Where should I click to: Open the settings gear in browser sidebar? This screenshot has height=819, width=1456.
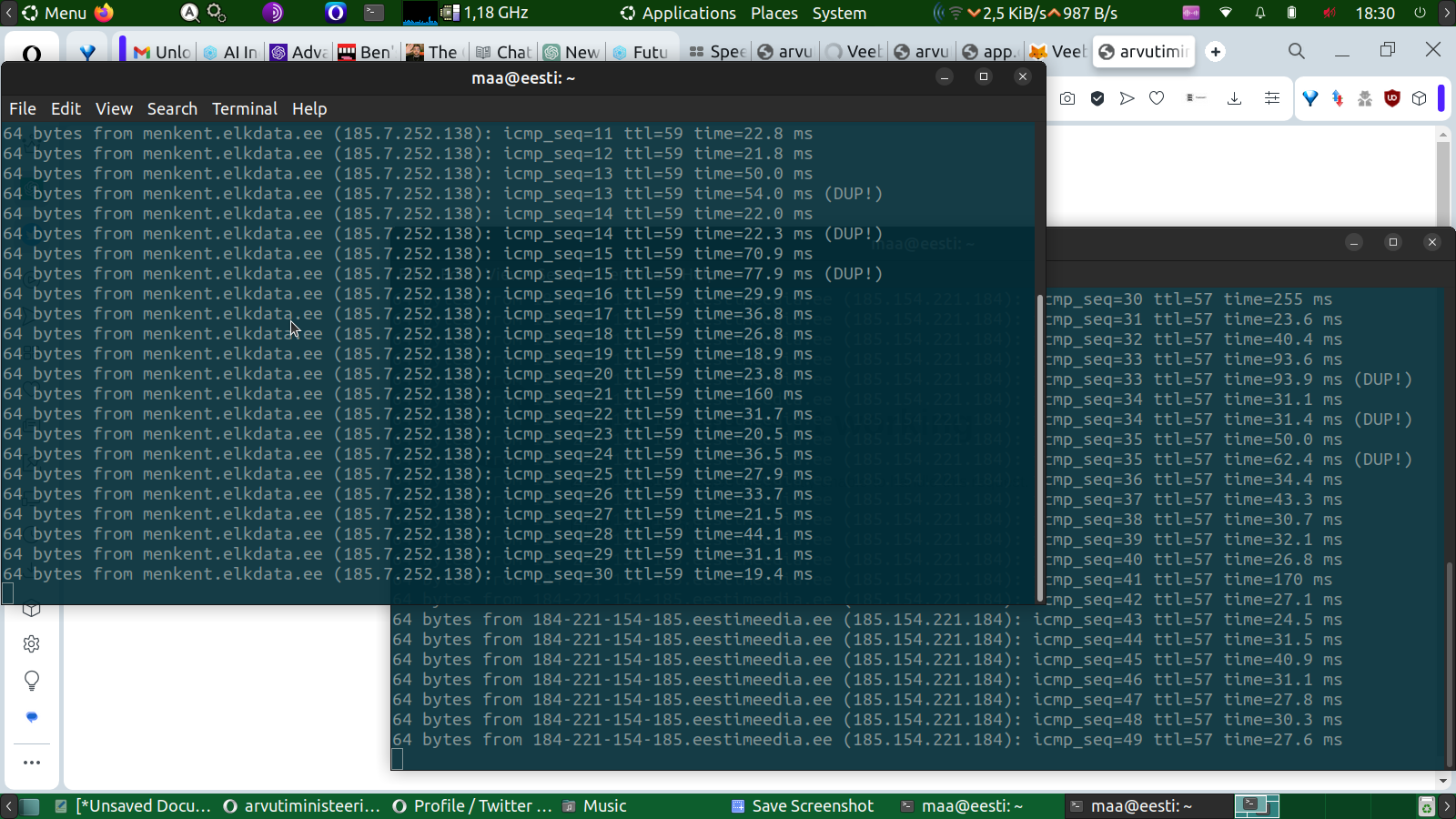pyautogui.click(x=32, y=644)
